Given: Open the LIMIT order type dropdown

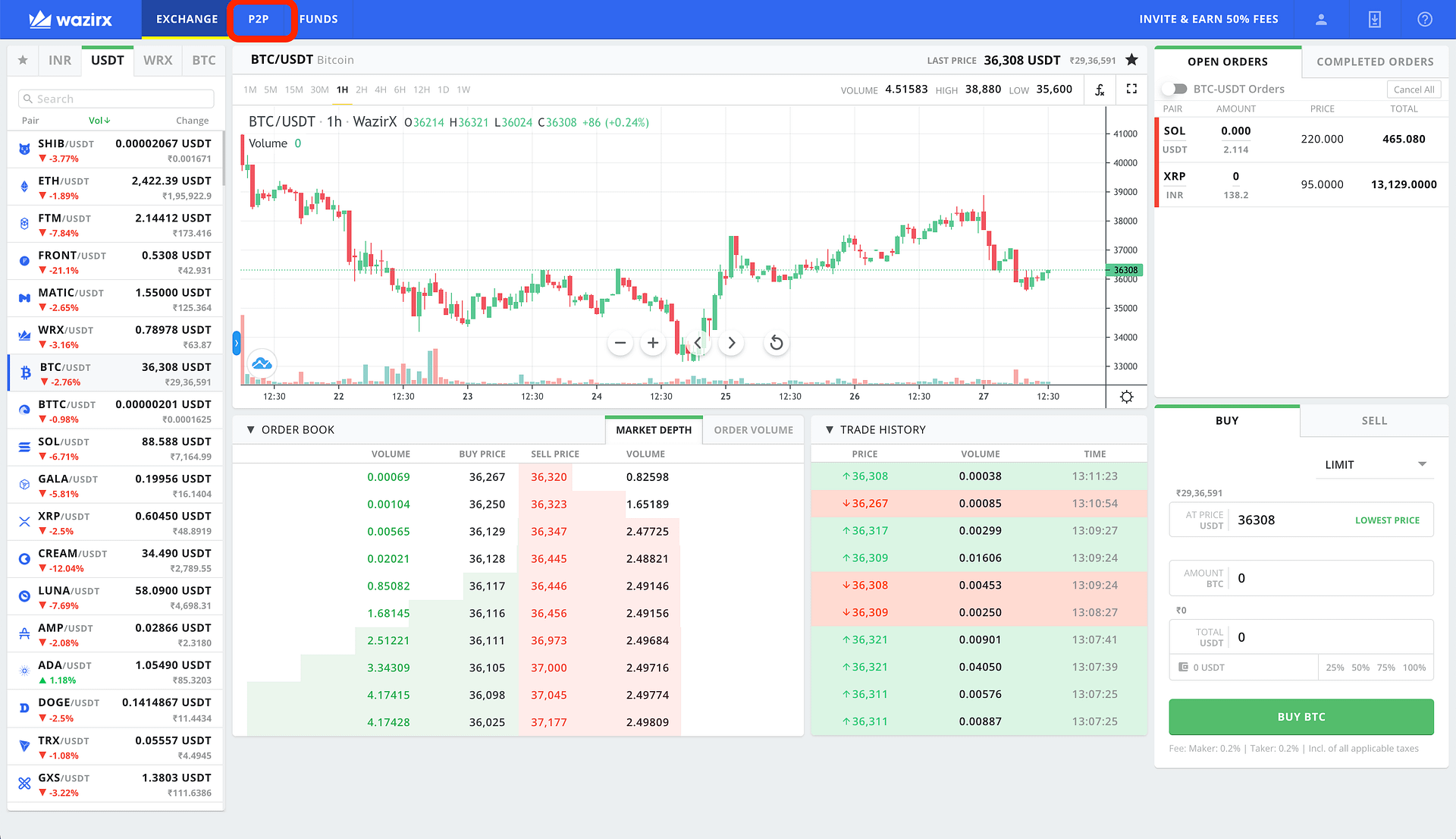Looking at the screenshot, I should 1376,464.
